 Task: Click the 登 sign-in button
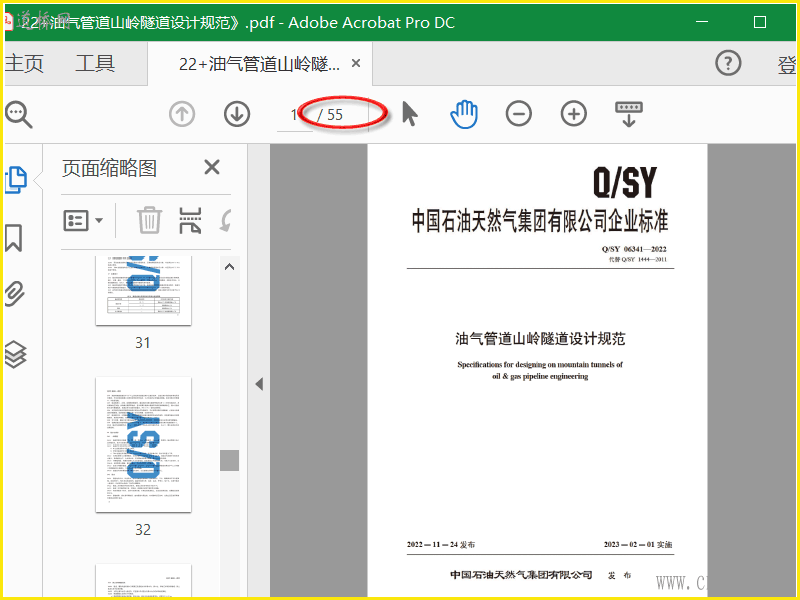tap(786, 65)
